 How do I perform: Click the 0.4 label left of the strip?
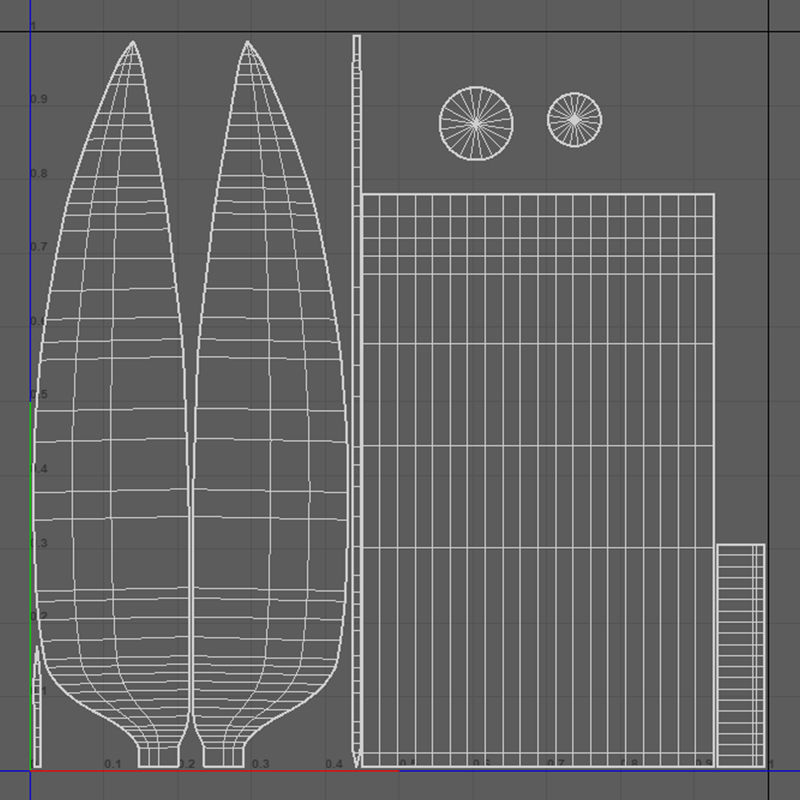point(334,764)
